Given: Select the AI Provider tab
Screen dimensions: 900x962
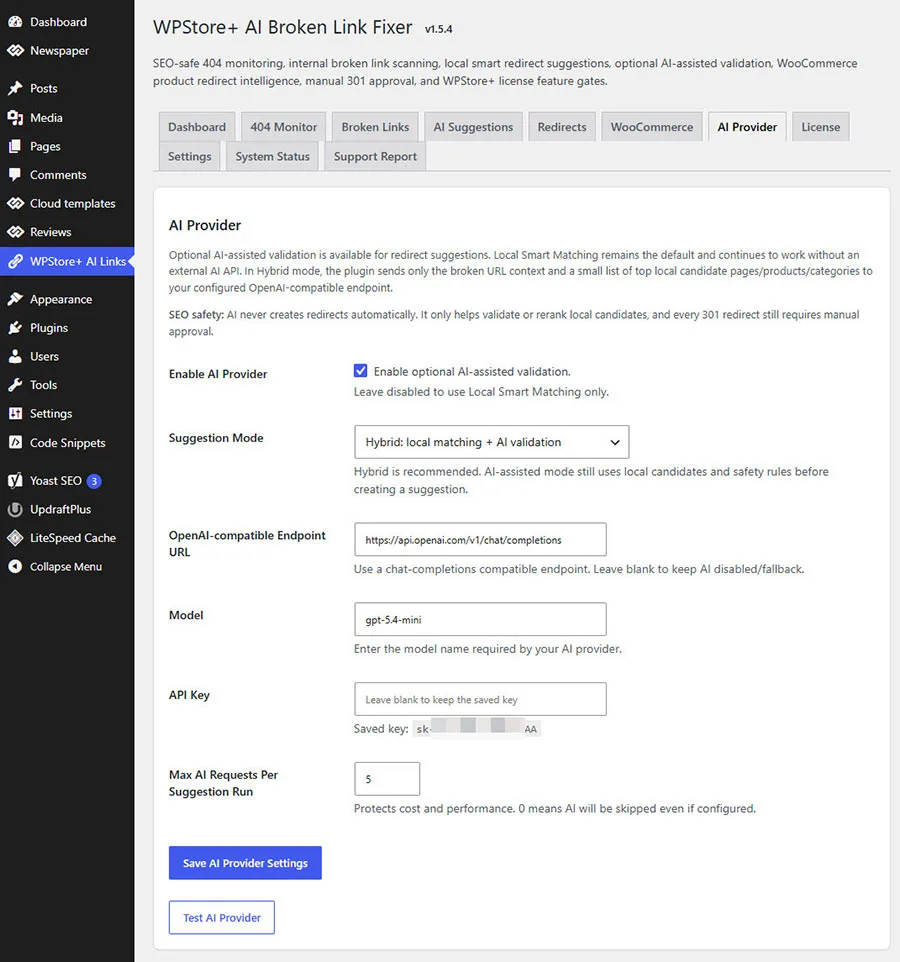Looking at the screenshot, I should click(x=747, y=127).
